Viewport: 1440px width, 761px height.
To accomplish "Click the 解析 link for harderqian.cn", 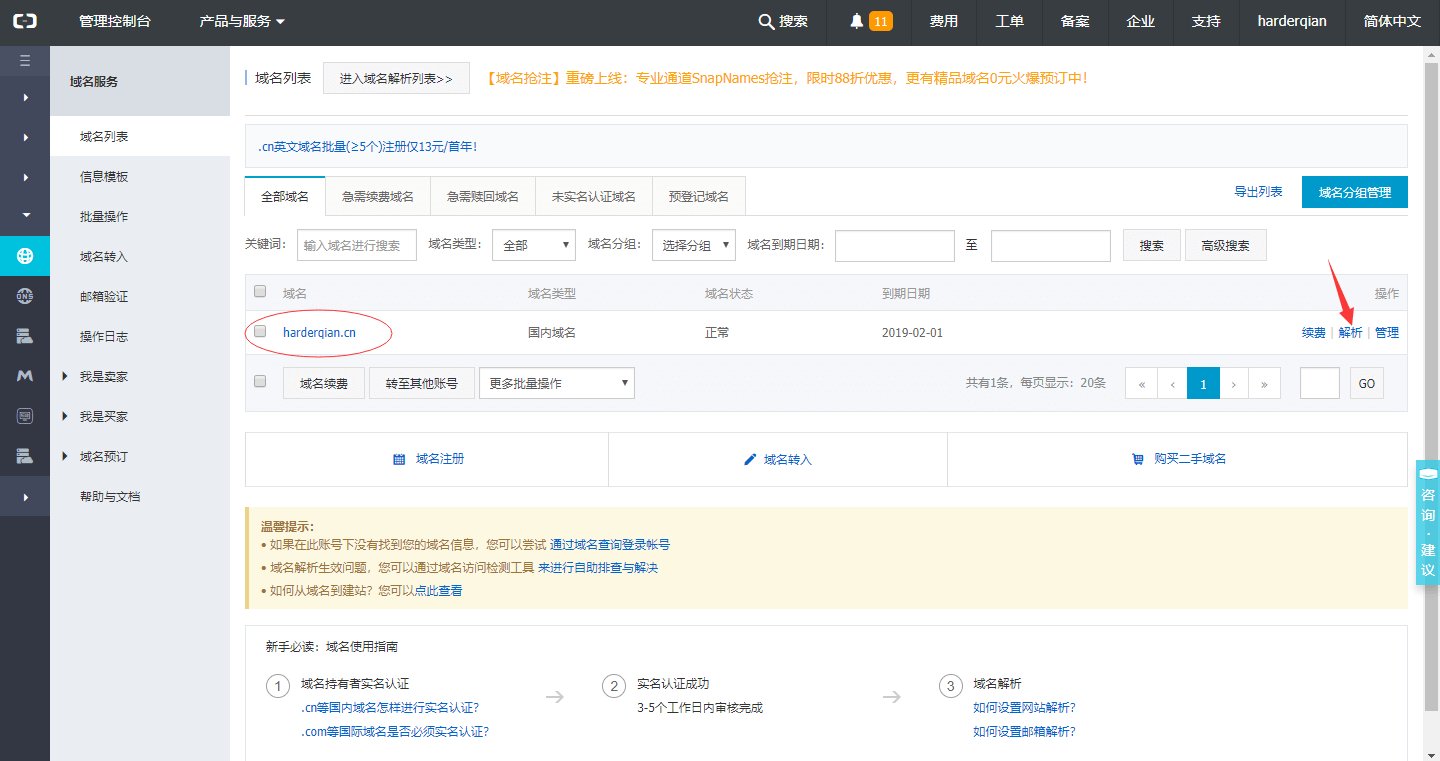I will [x=1351, y=332].
